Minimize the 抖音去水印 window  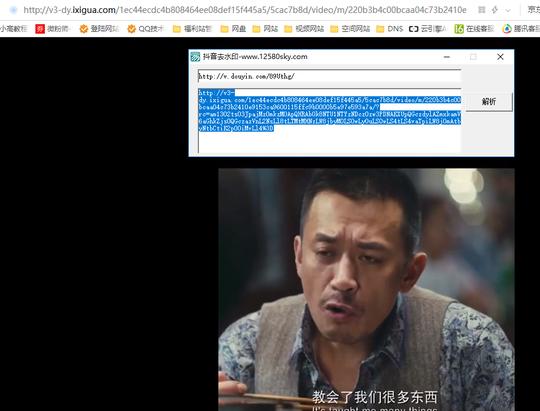click(447, 57)
